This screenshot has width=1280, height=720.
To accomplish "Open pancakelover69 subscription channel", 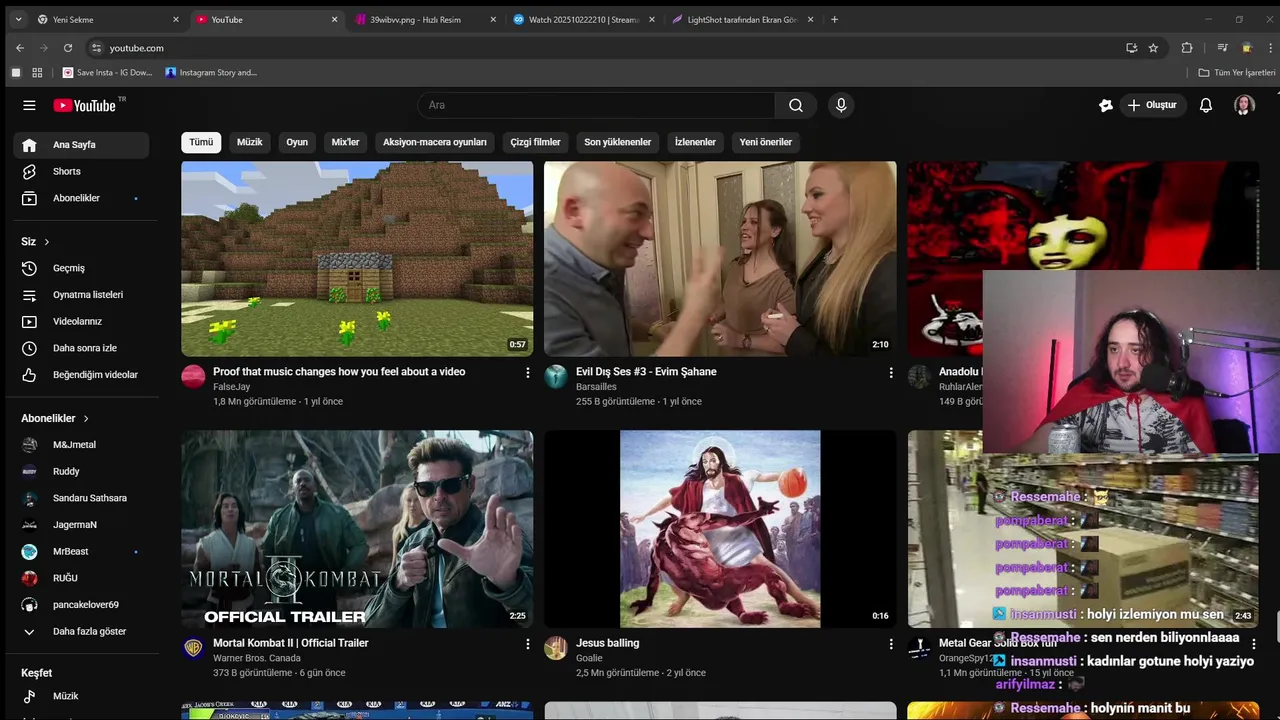I will pos(81,605).
